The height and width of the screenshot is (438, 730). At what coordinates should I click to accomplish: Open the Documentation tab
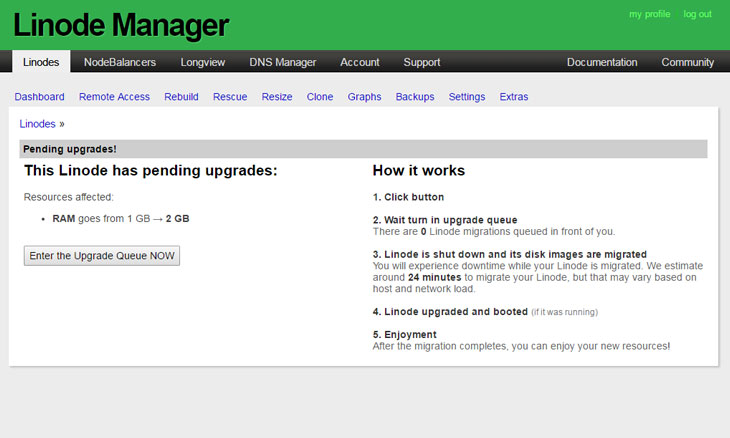[x=602, y=62]
